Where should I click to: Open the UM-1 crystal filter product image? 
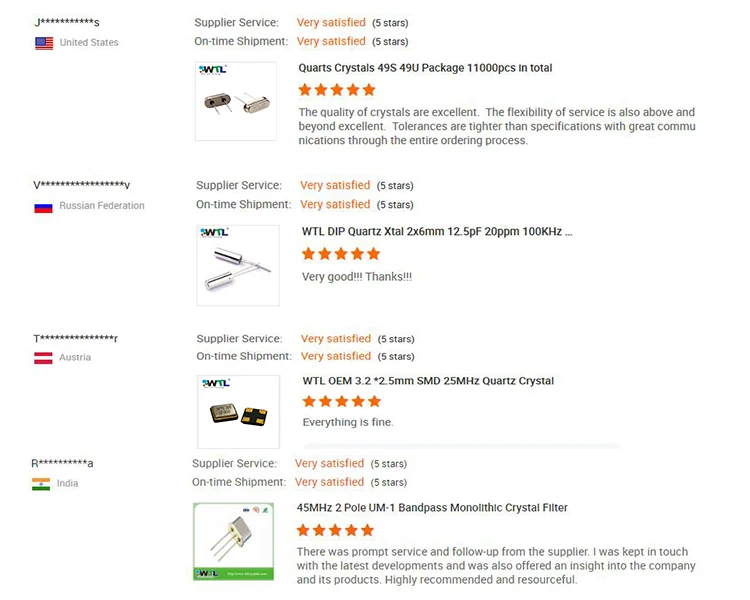pyautogui.click(x=232, y=541)
